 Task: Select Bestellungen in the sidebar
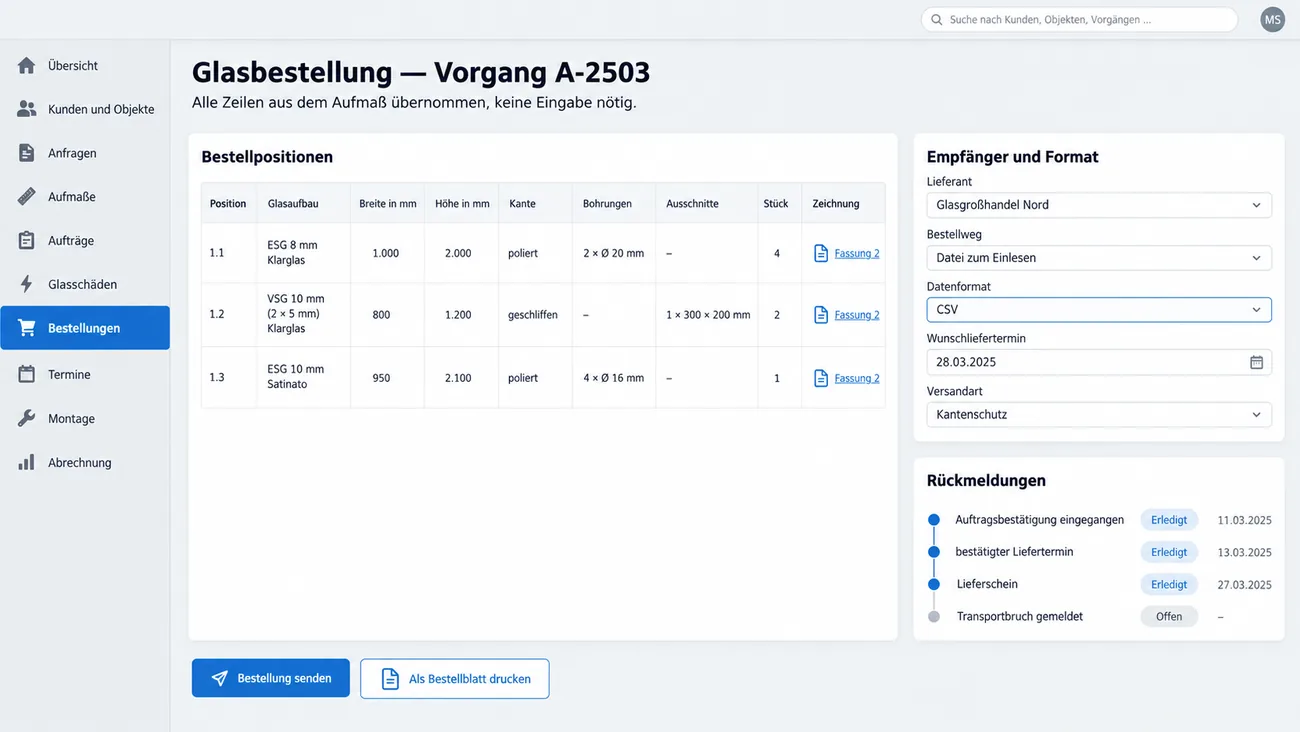tap(85, 328)
